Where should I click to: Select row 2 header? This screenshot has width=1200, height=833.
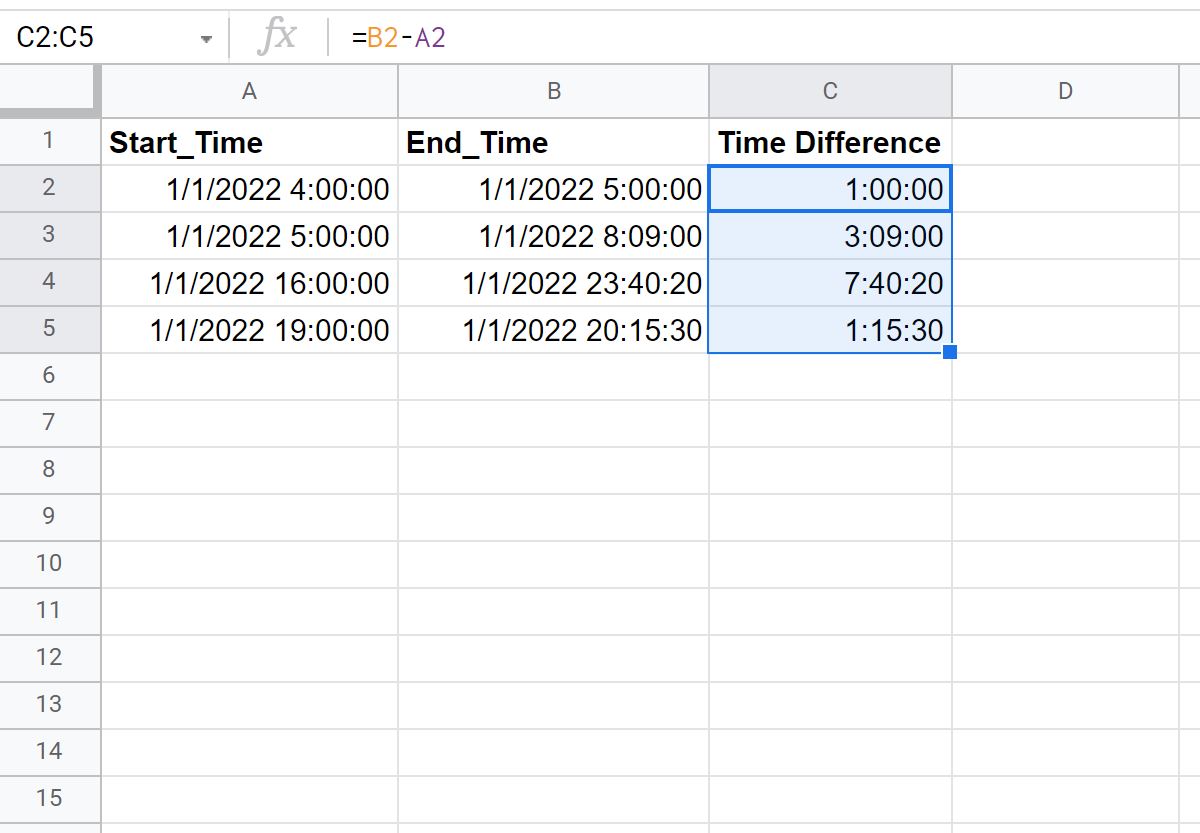tap(50, 188)
